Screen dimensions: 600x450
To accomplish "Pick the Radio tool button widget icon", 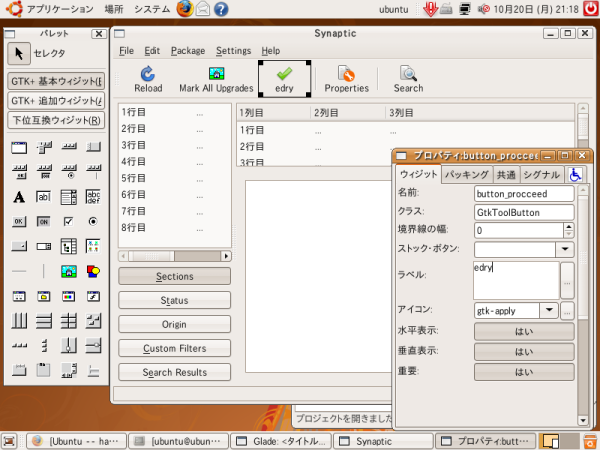I will (69, 172).
